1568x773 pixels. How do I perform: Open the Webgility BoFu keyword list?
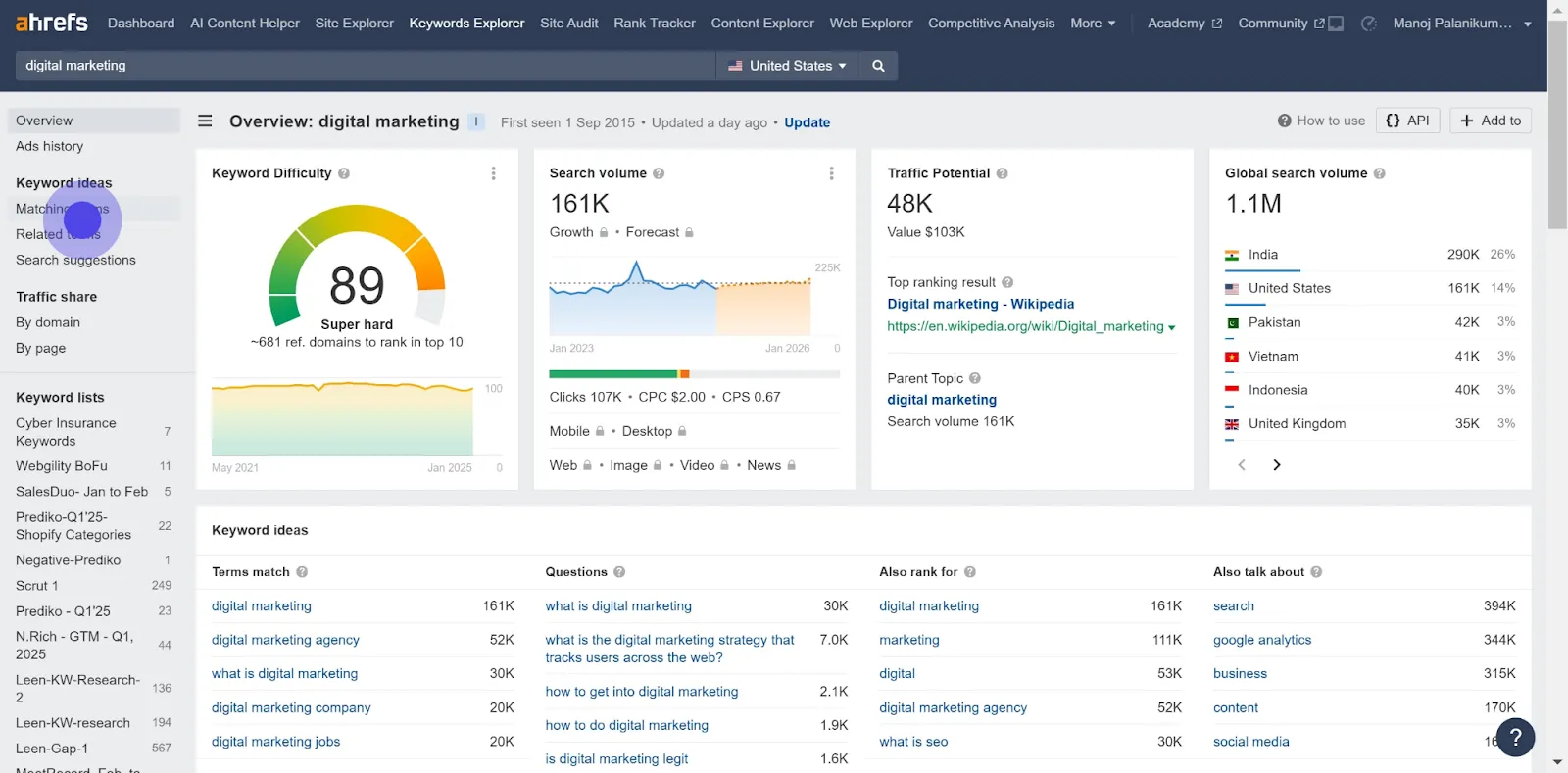click(62, 466)
